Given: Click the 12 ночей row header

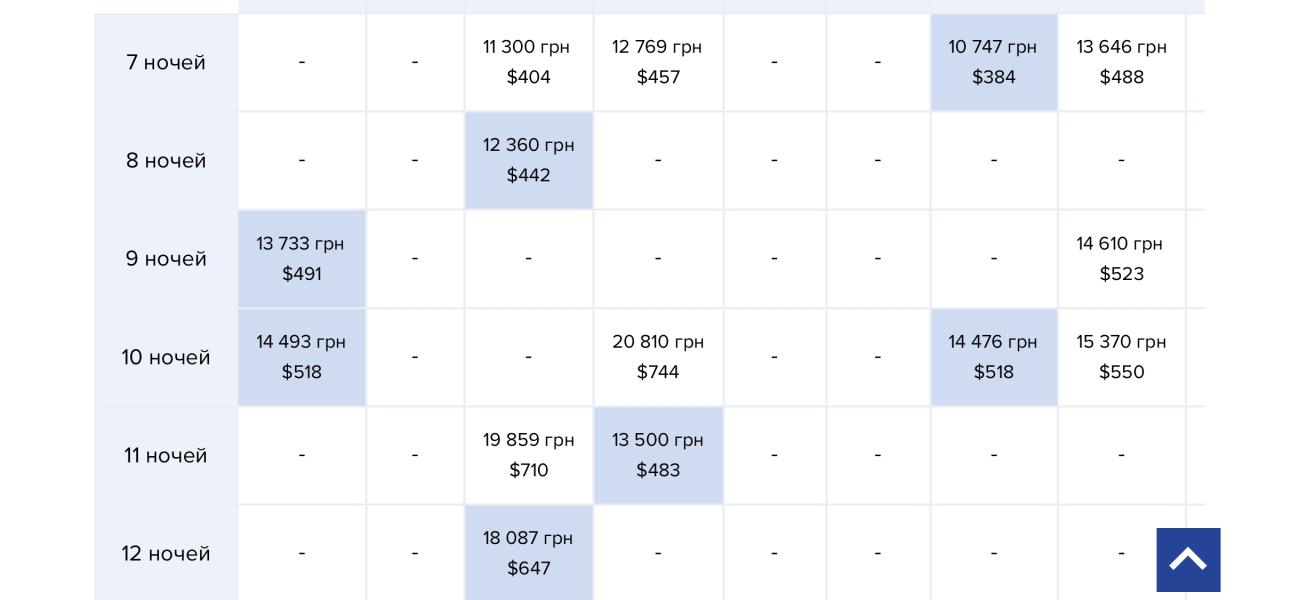Looking at the screenshot, I should click(166, 553).
